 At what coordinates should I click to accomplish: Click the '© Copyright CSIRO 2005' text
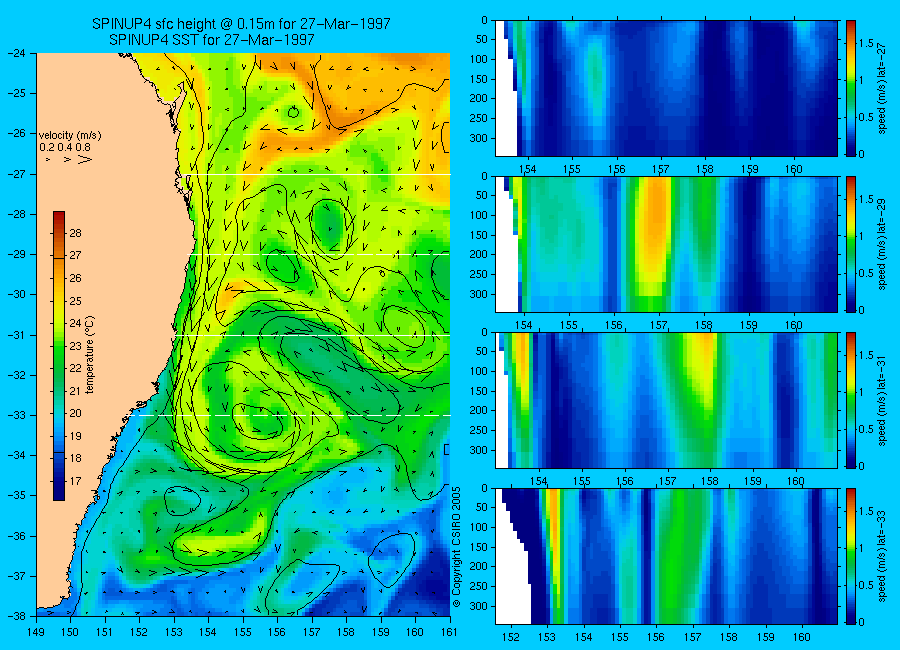point(456,547)
